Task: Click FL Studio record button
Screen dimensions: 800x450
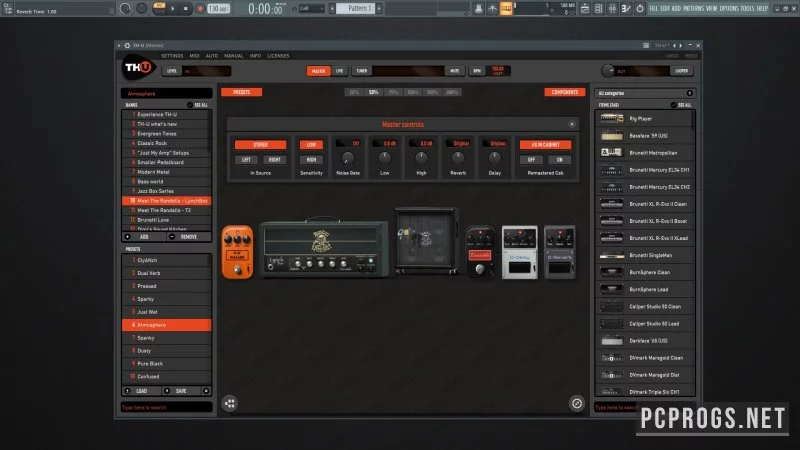Action: coord(199,9)
